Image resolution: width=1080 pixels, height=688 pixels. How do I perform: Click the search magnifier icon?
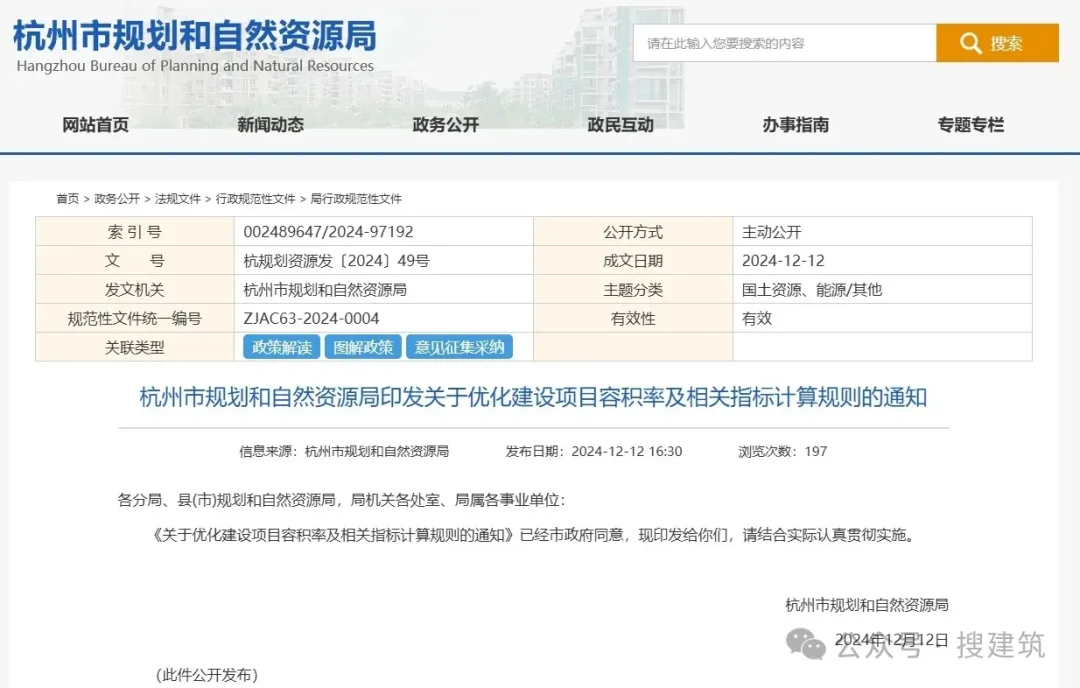(970, 43)
